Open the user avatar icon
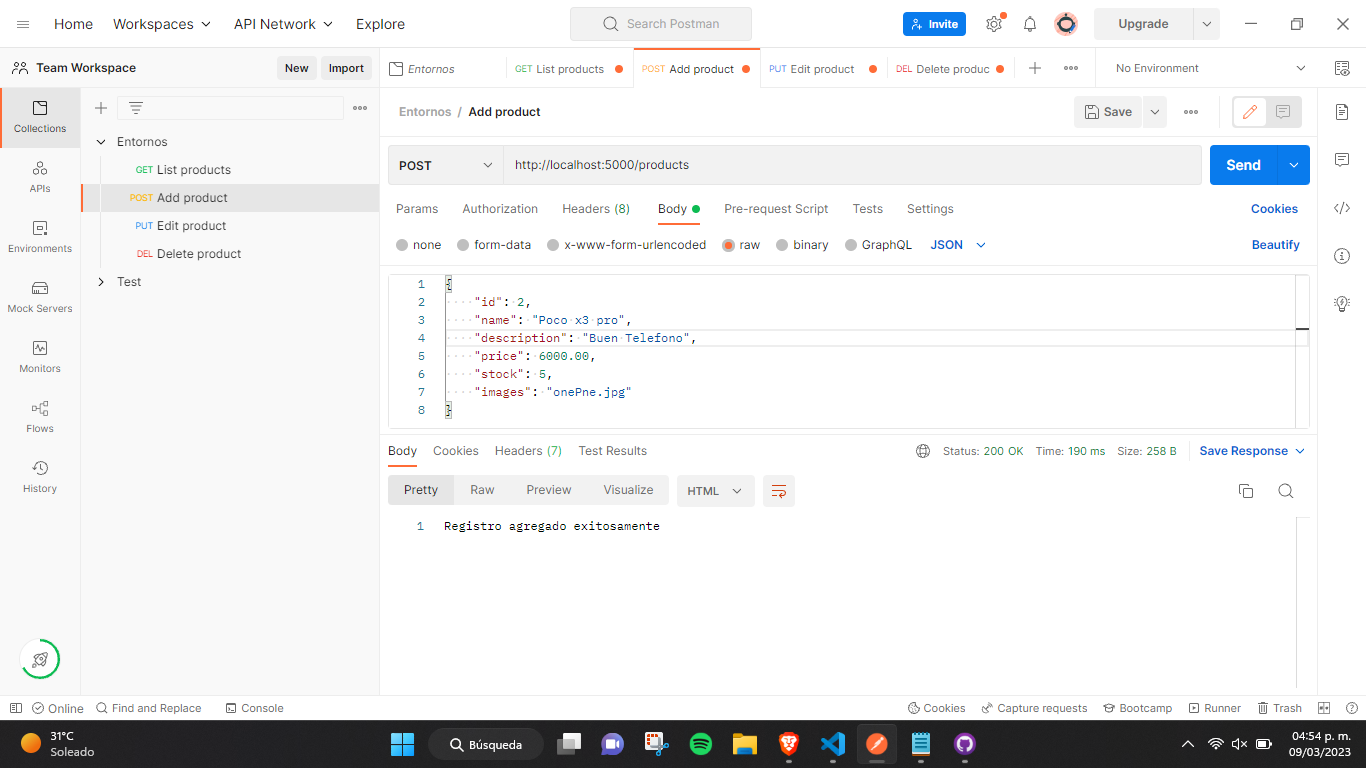This screenshot has height=768, width=1366. coord(1066,24)
